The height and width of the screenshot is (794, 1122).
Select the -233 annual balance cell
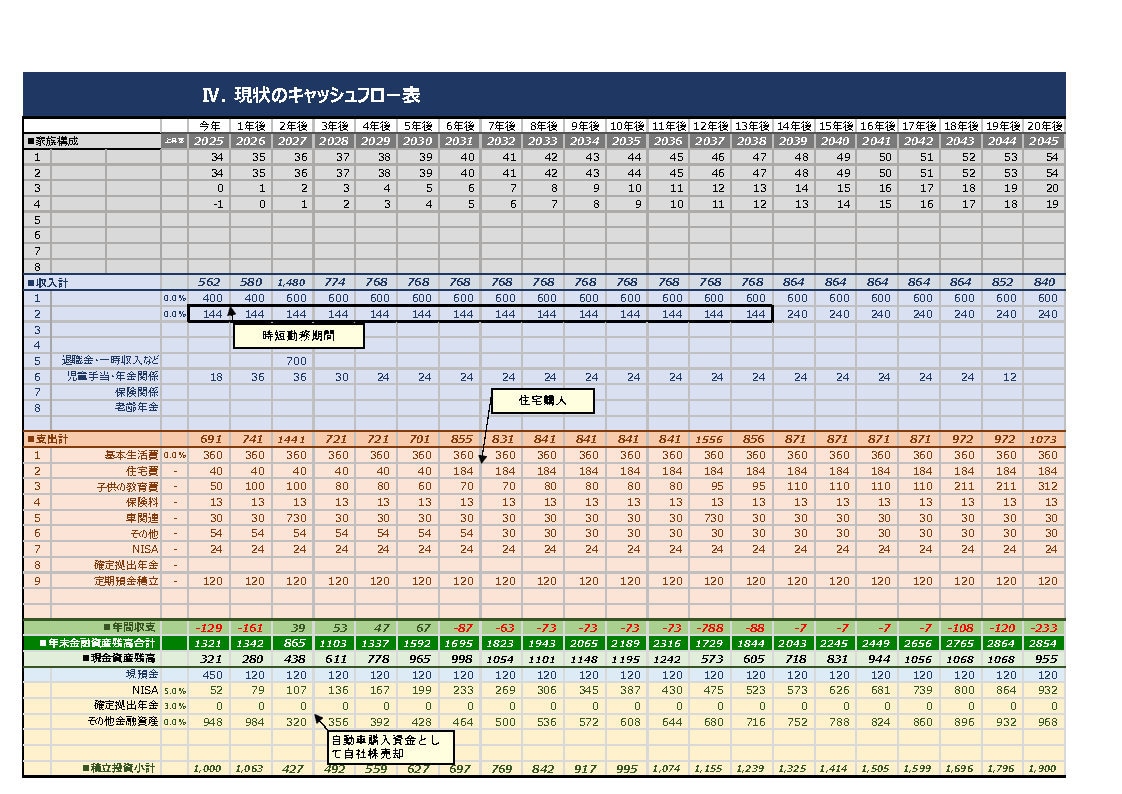click(1044, 627)
